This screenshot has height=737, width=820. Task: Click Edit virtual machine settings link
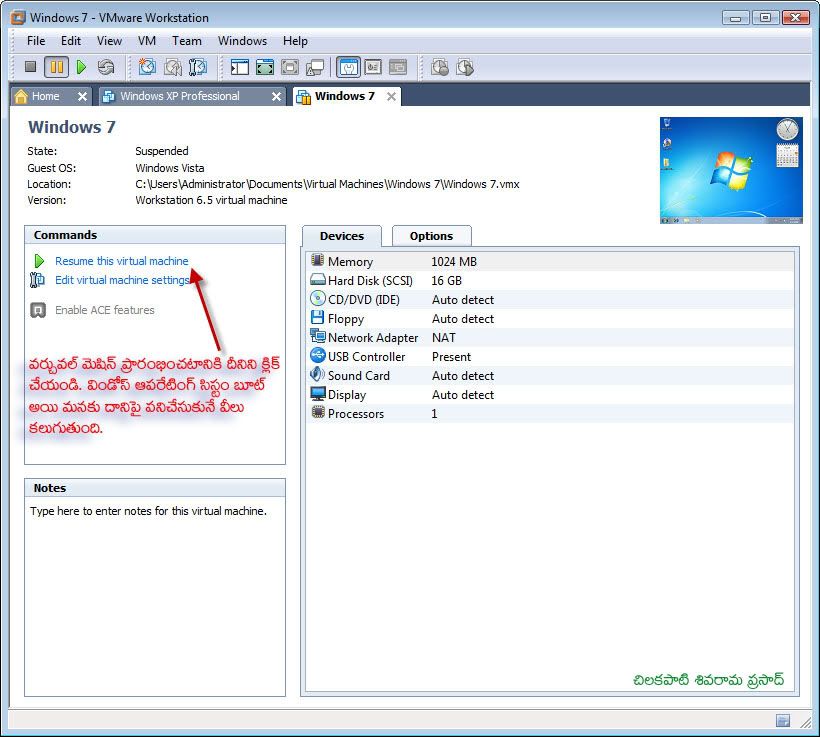[x=122, y=280]
